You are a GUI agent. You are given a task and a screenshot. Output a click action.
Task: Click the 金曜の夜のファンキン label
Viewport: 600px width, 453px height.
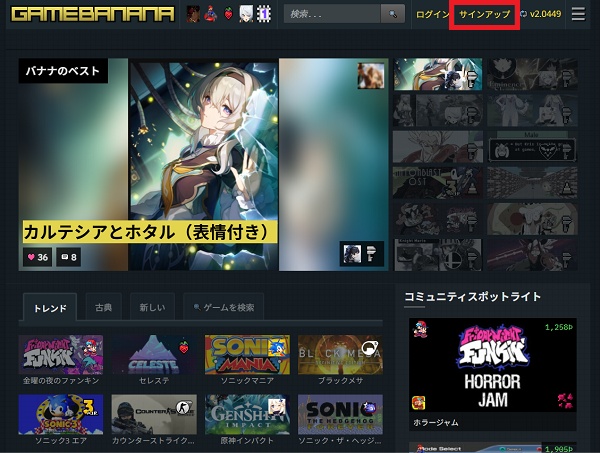[61, 381]
